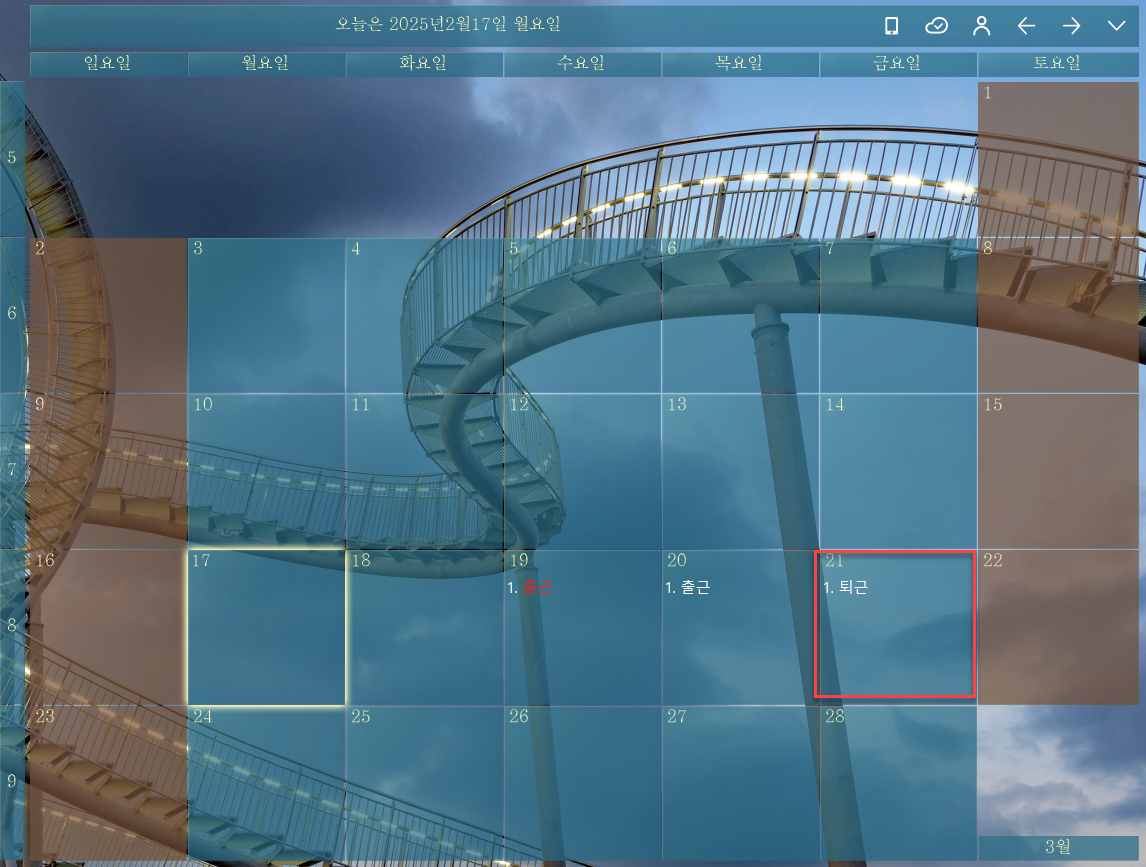Select the date cell for day 23
Image resolution: width=1146 pixels, height=867 pixels.
tap(108, 782)
